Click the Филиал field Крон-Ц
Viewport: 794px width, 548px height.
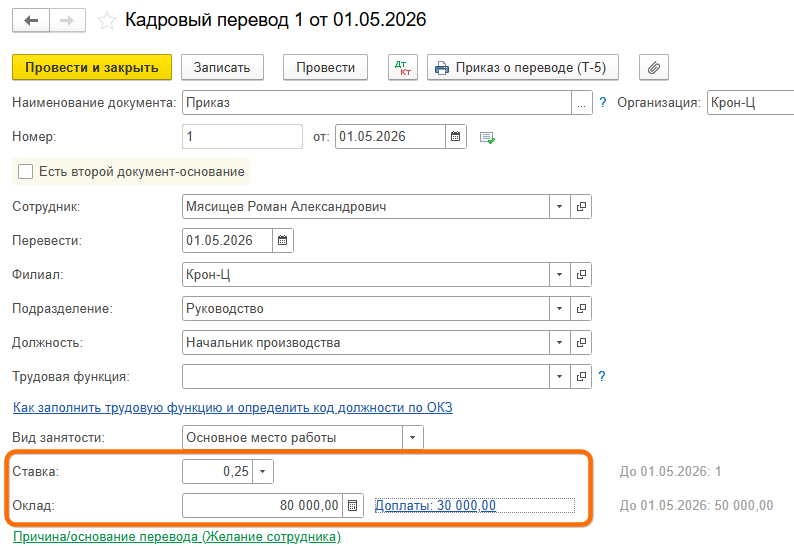366,275
